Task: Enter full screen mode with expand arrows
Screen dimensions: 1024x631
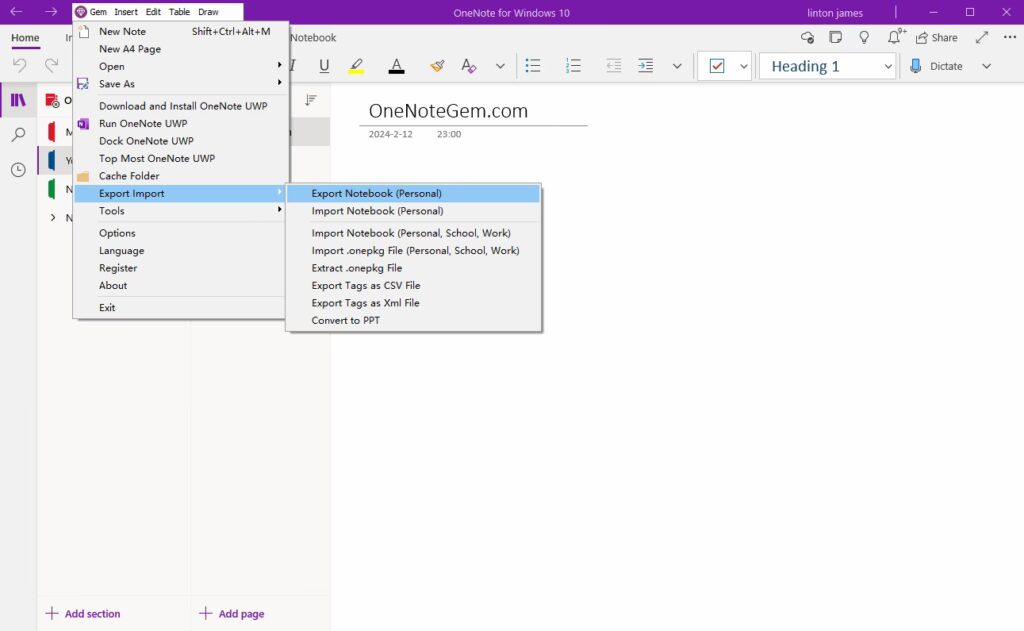Action: 982,38
